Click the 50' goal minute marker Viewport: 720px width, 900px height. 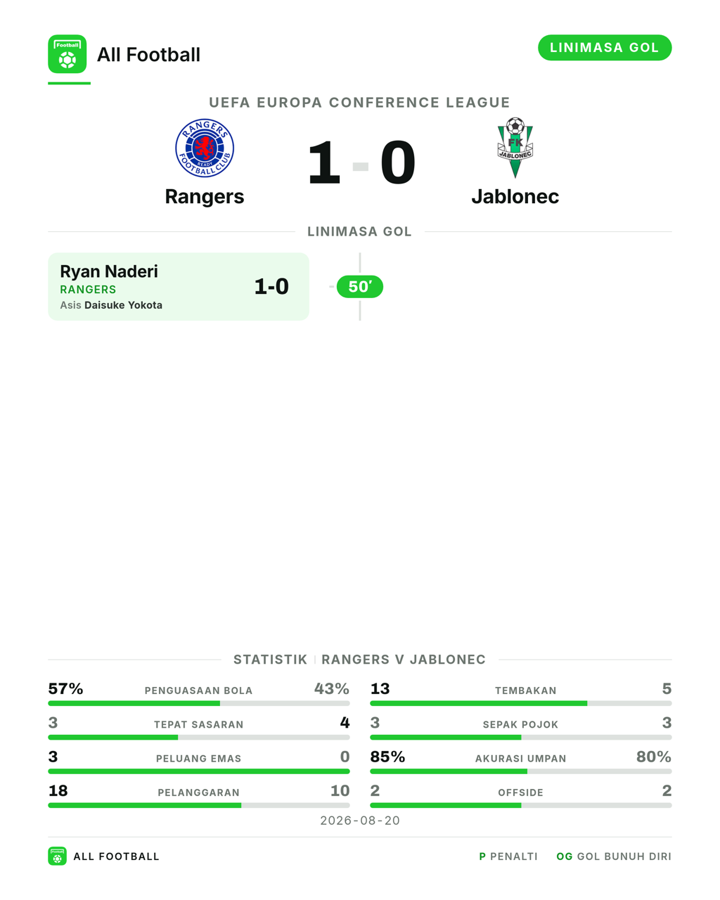(x=360, y=286)
